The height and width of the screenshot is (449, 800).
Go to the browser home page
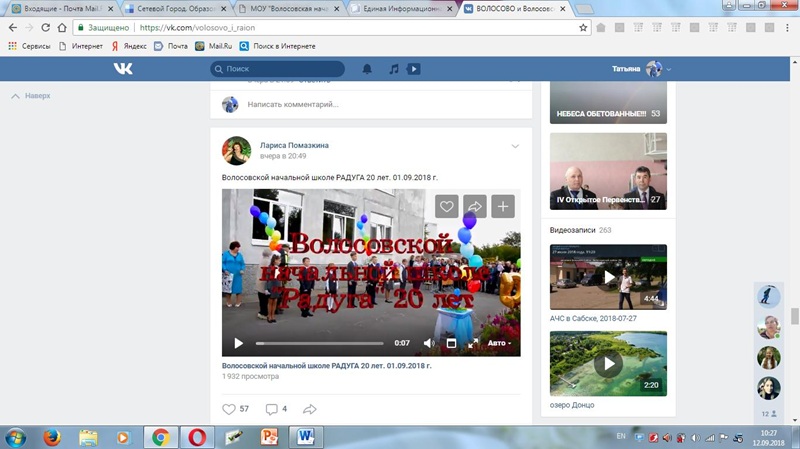62,28
